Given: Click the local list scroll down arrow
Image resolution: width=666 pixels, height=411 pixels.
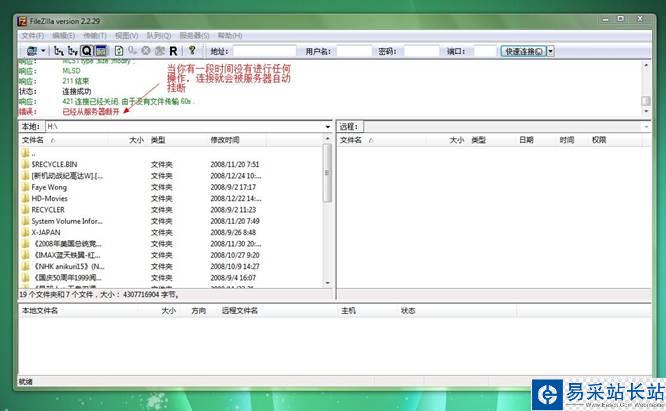Looking at the screenshot, I should 327,283.
